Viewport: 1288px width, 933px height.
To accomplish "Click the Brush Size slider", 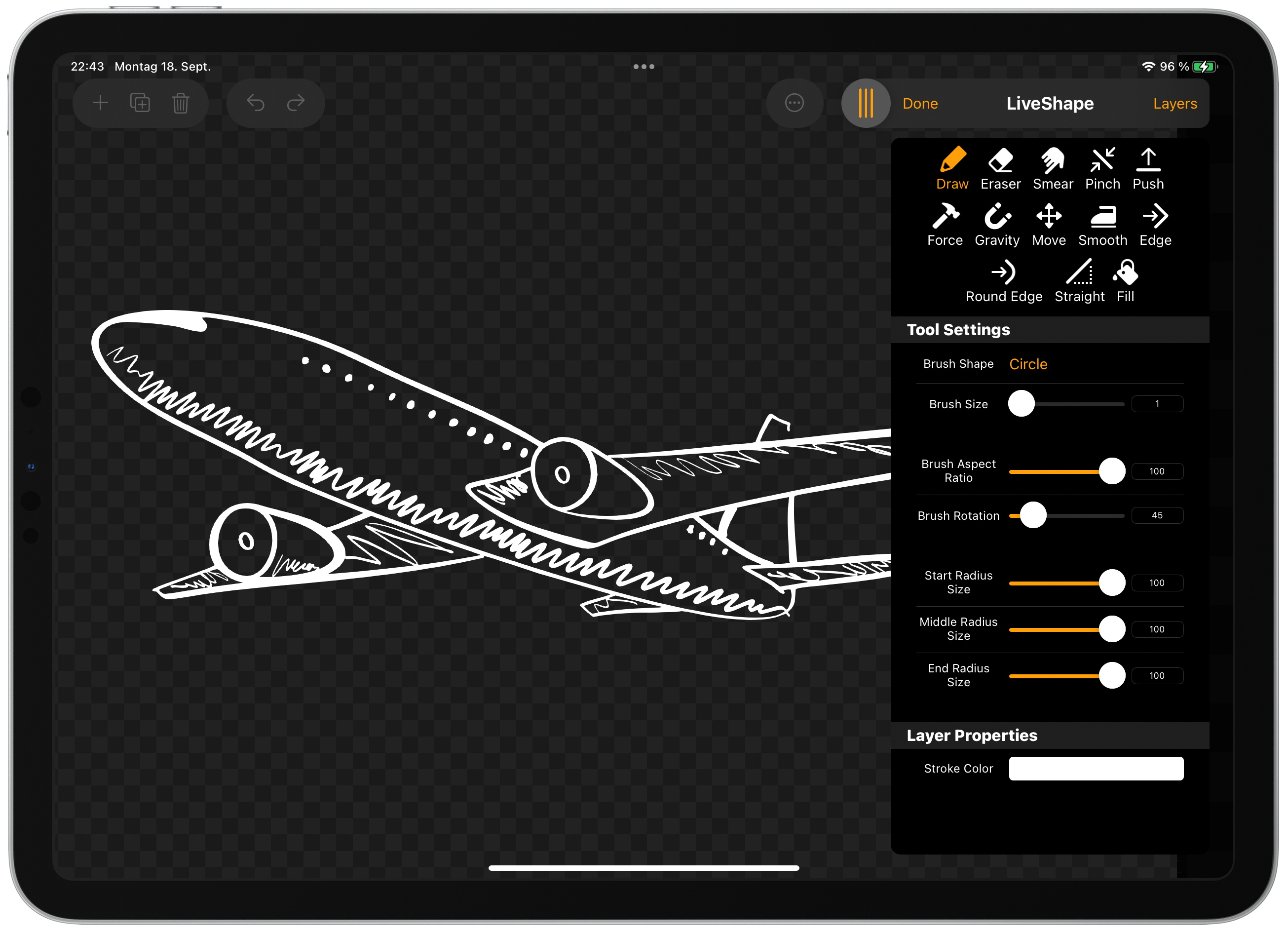I will coord(1066,404).
